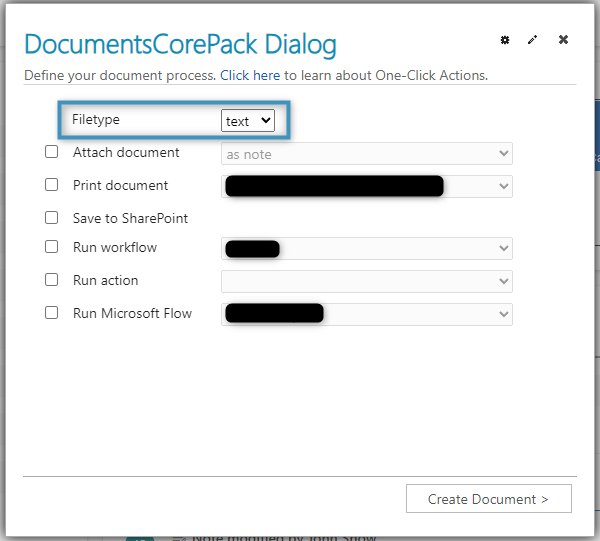Screen dimensions: 600x541
Task: Enable the Attach document checkbox
Action: pos(51,152)
